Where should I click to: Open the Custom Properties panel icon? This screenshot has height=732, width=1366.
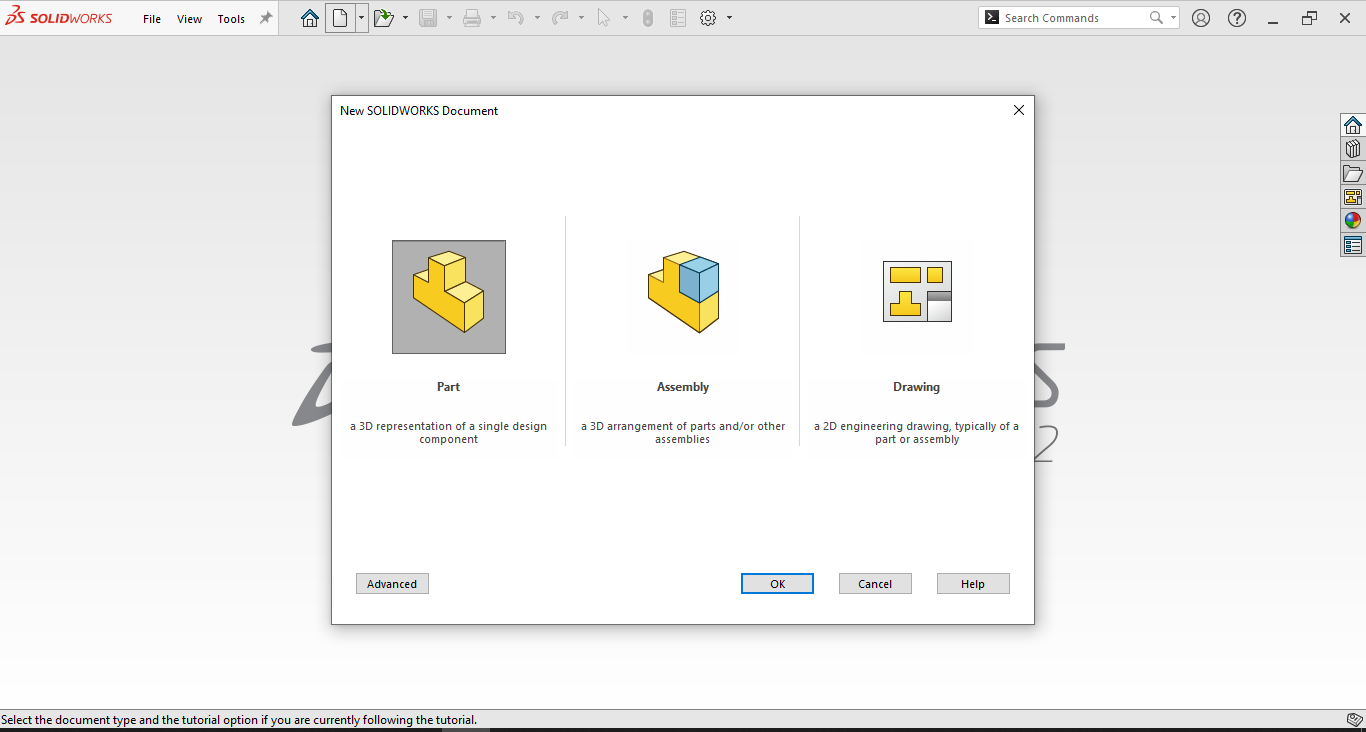(1352, 244)
